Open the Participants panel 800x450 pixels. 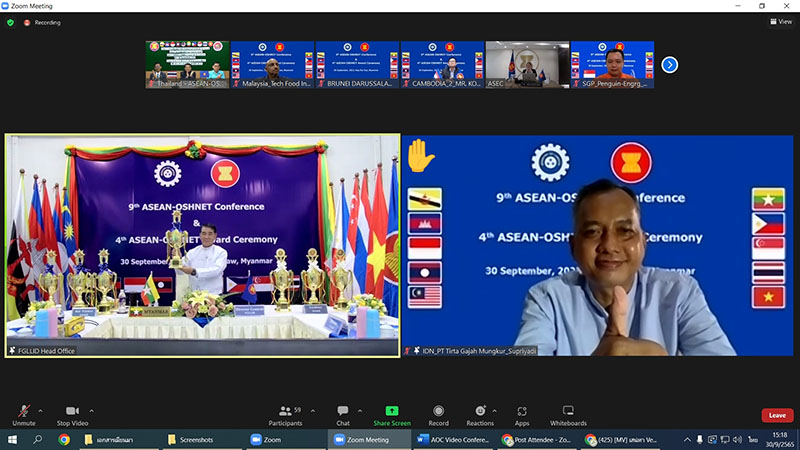(285, 414)
